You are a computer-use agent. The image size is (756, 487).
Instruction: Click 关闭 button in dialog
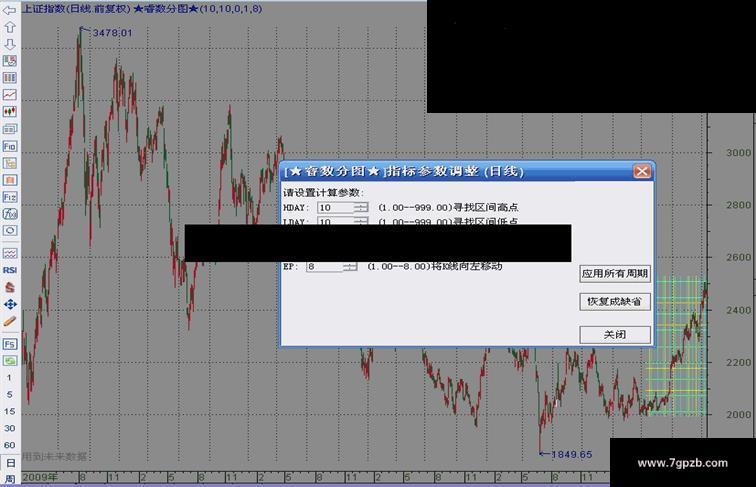[x=615, y=335]
